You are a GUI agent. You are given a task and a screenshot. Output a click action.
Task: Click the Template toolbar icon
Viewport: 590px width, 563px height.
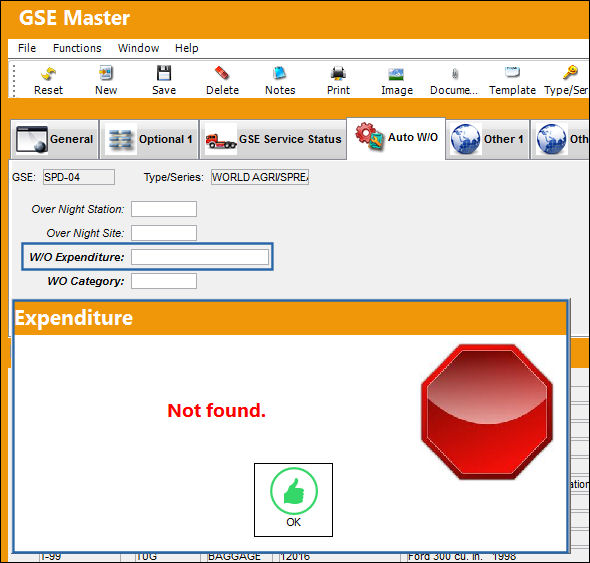[x=512, y=80]
